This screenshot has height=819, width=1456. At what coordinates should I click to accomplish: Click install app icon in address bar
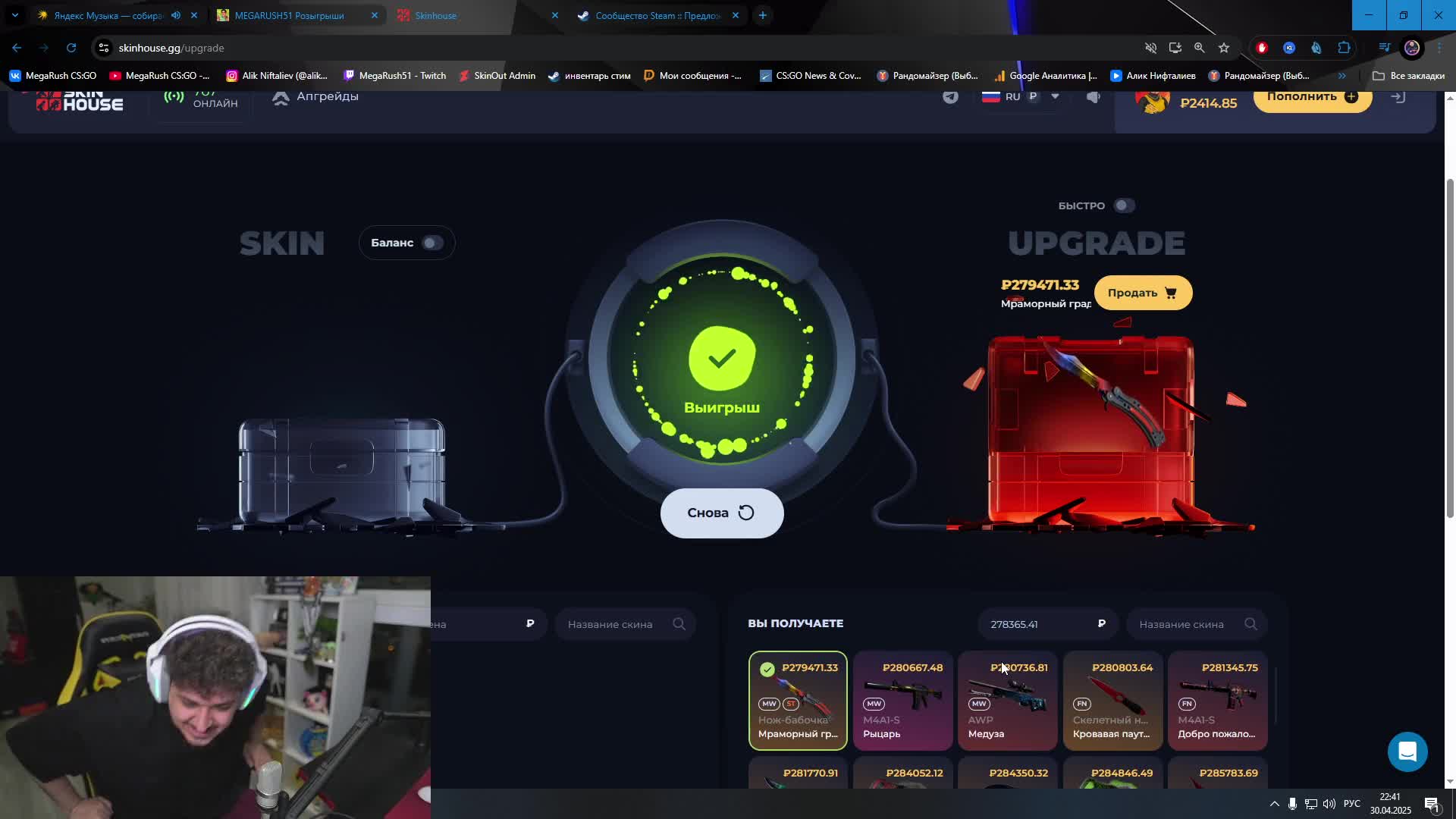point(1175,48)
